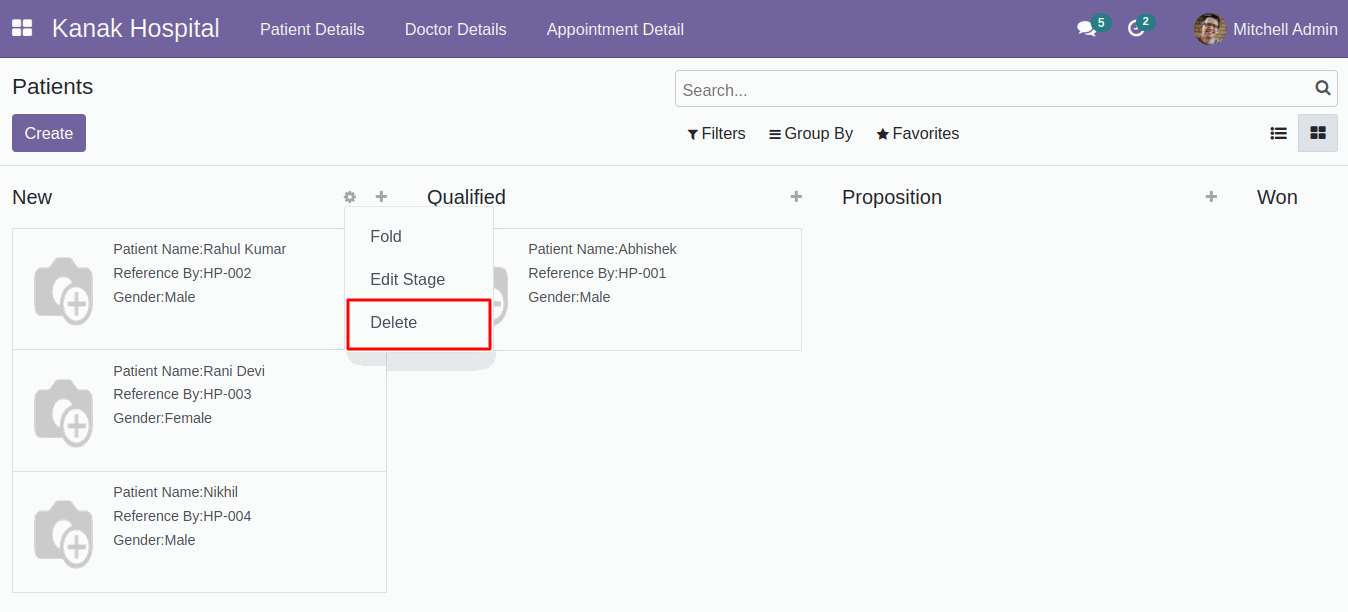Click Rahul Kumar's photo placeholder

click(x=63, y=290)
